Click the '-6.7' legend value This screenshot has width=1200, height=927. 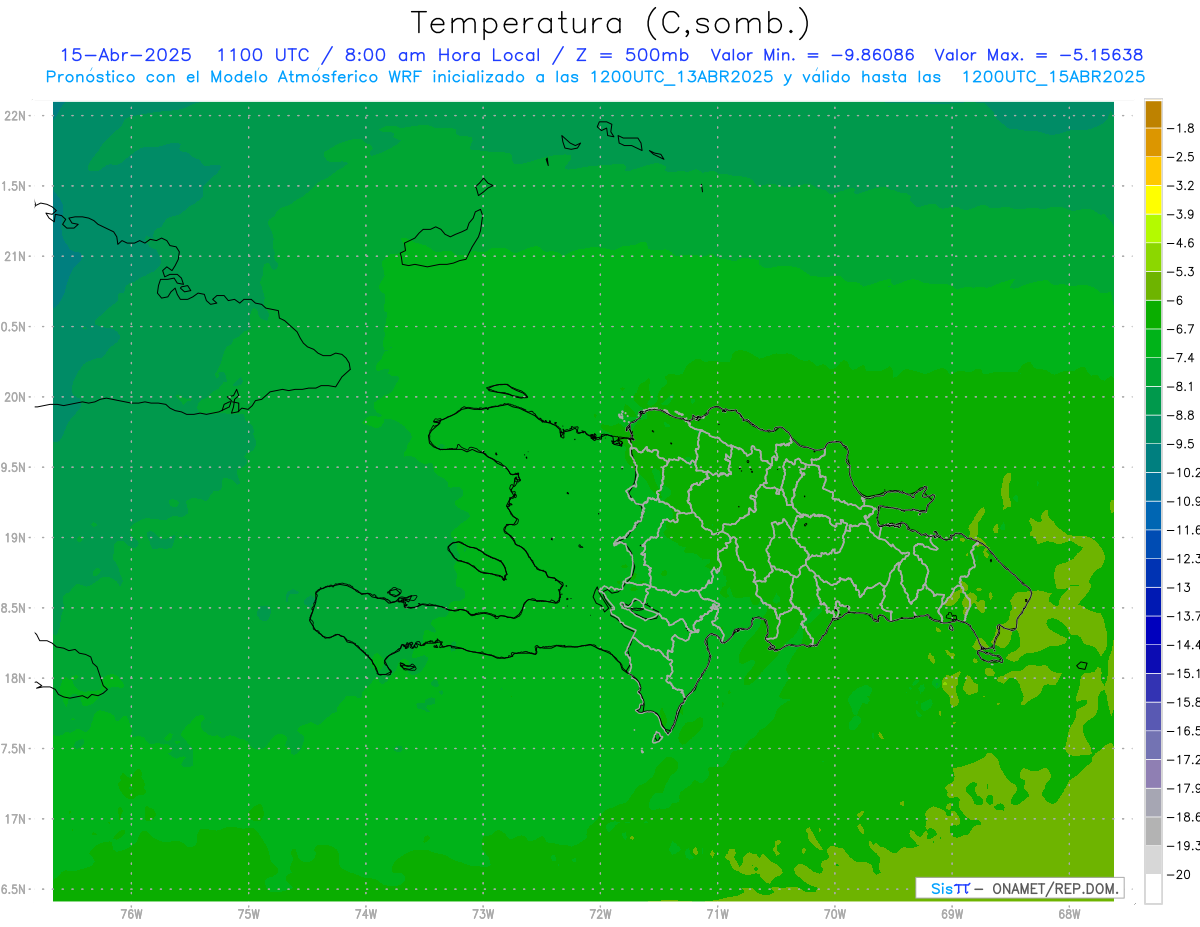tap(1181, 329)
